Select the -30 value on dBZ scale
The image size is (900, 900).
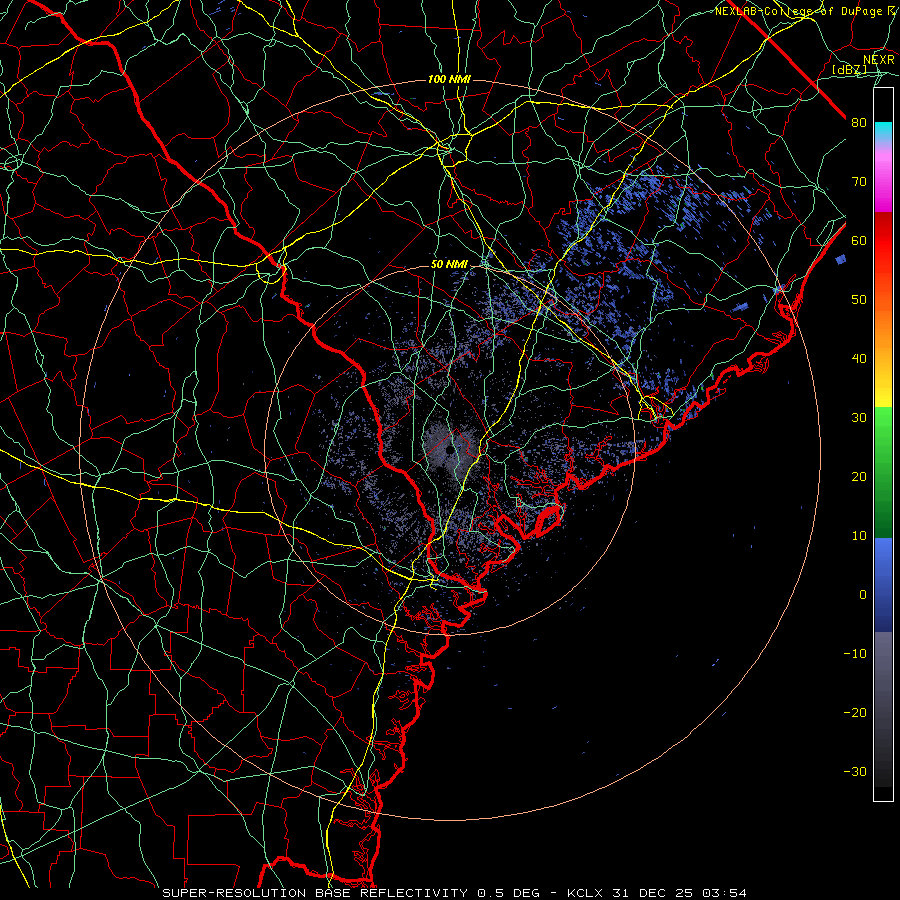pyautogui.click(x=855, y=771)
